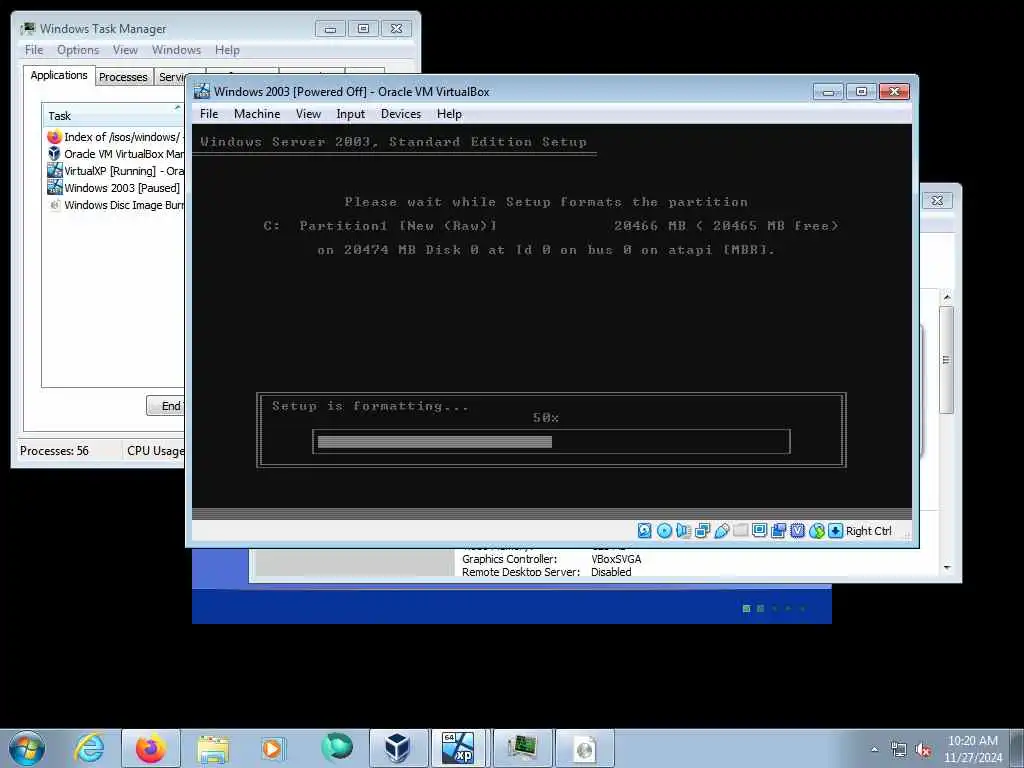This screenshot has width=1024, height=768.
Task: Switch to Firefox from the taskbar
Action: point(151,748)
